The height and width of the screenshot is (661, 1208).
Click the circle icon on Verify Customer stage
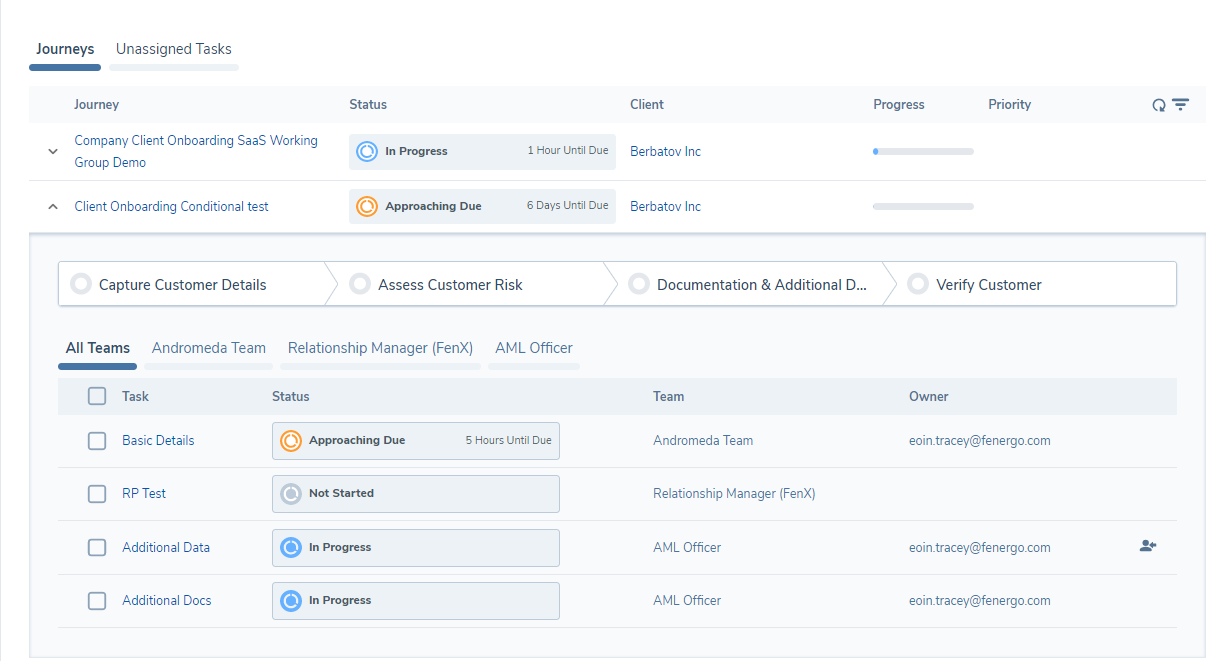coord(917,285)
